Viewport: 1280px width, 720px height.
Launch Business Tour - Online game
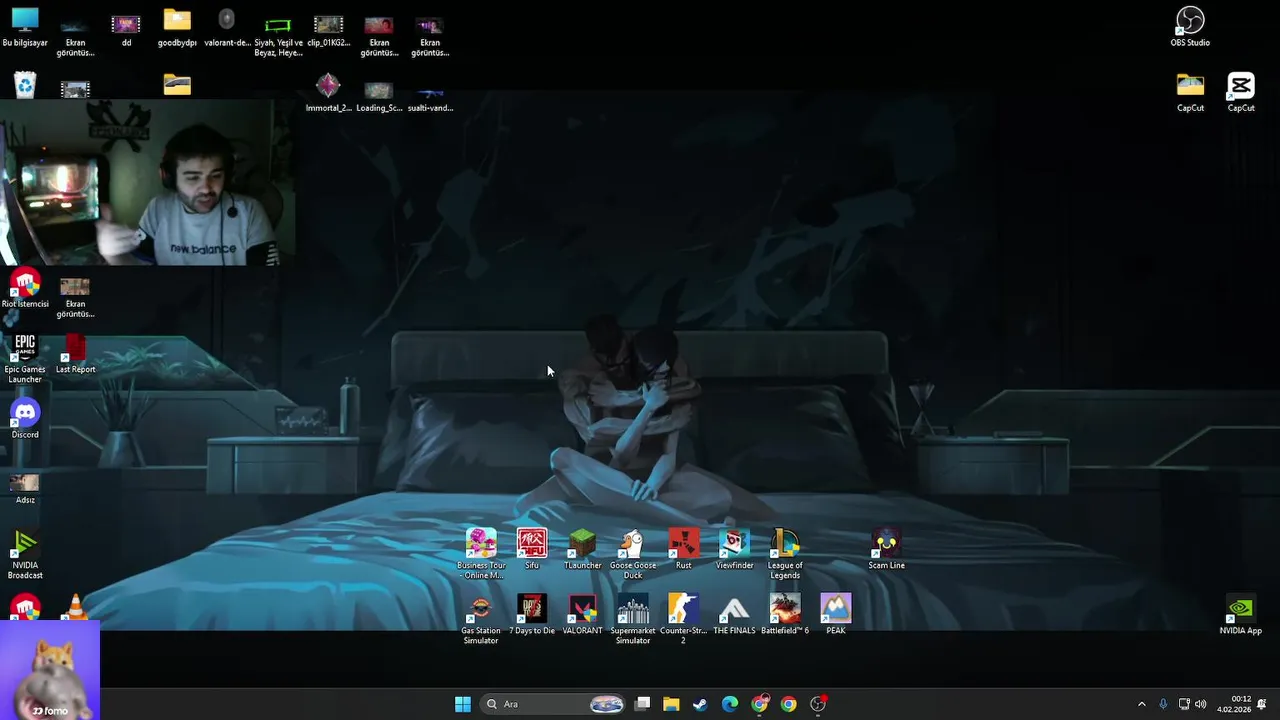[x=481, y=554]
